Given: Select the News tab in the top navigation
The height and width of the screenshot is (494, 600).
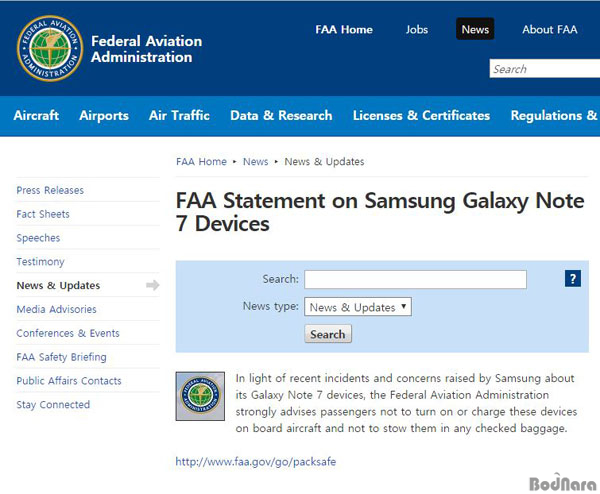Looking at the screenshot, I should tap(475, 29).
